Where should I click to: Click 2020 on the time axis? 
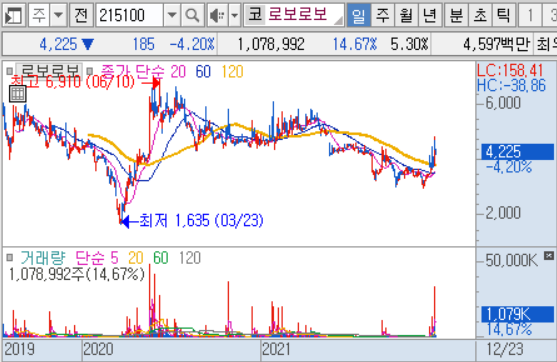pos(98,349)
